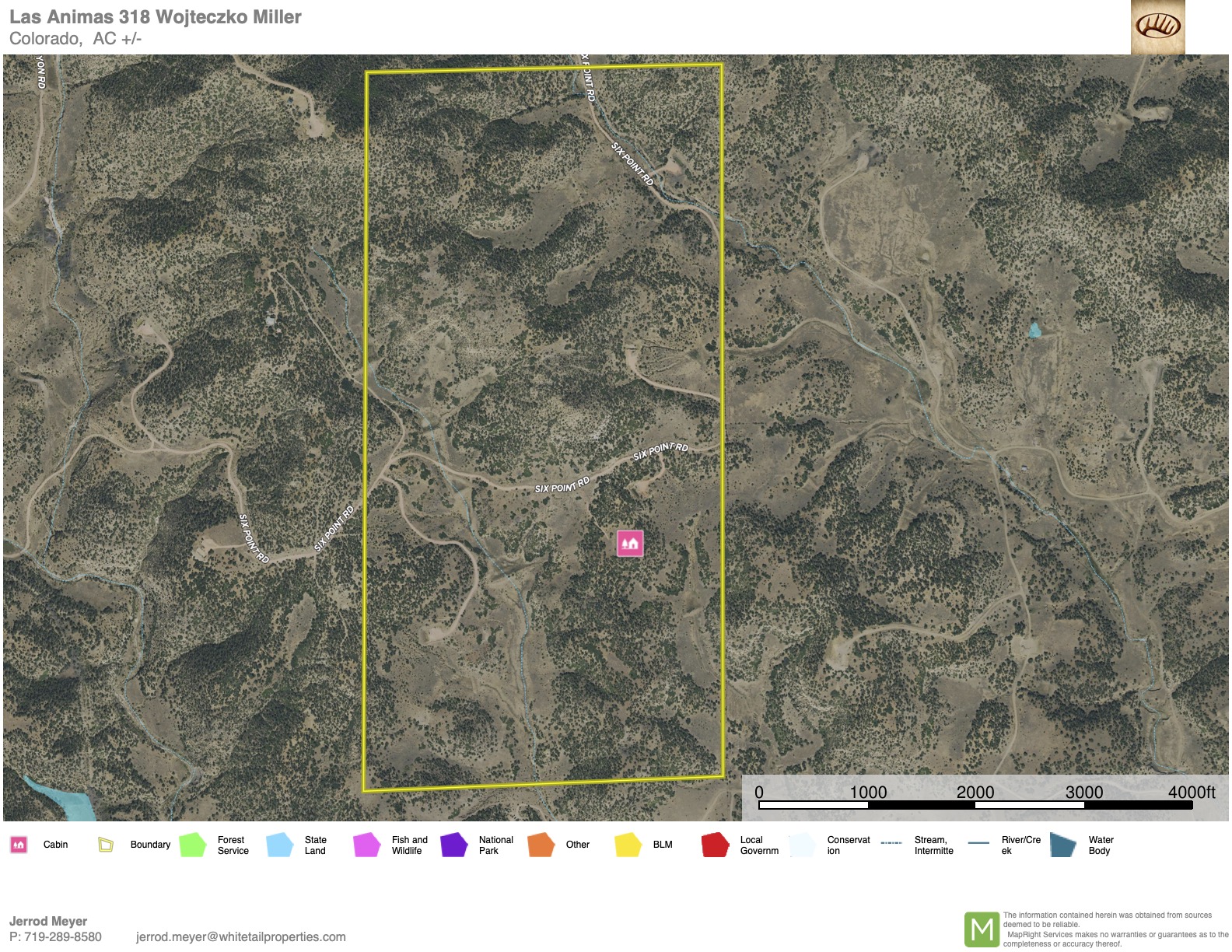Click the Cabin legend icon
Image resolution: width=1232 pixels, height=952 pixels.
(x=19, y=845)
